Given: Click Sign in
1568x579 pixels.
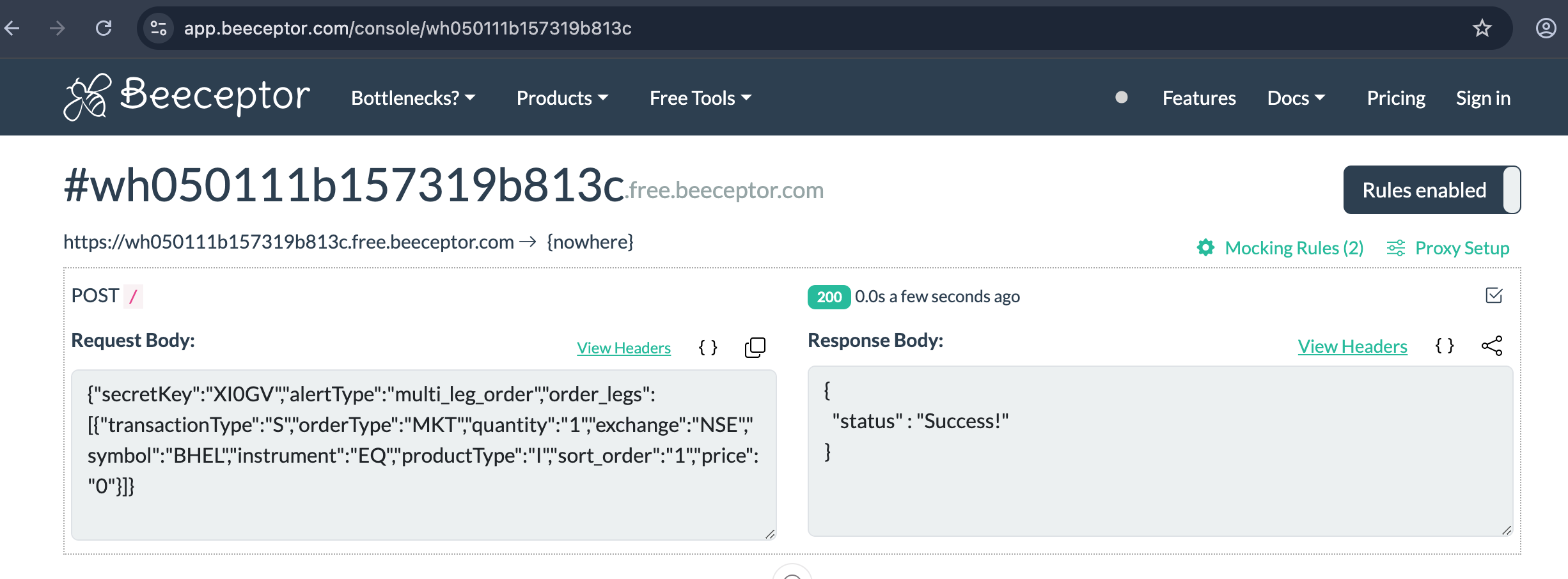Looking at the screenshot, I should [x=1483, y=98].
